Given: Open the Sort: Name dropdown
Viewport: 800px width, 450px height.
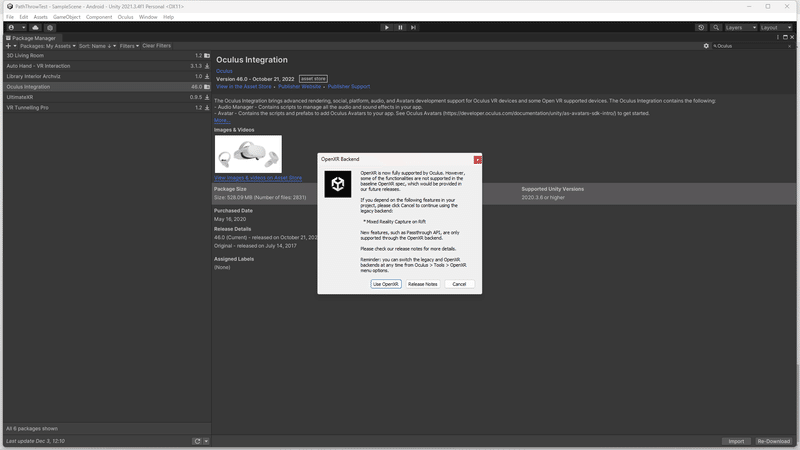Looking at the screenshot, I should [x=97, y=46].
